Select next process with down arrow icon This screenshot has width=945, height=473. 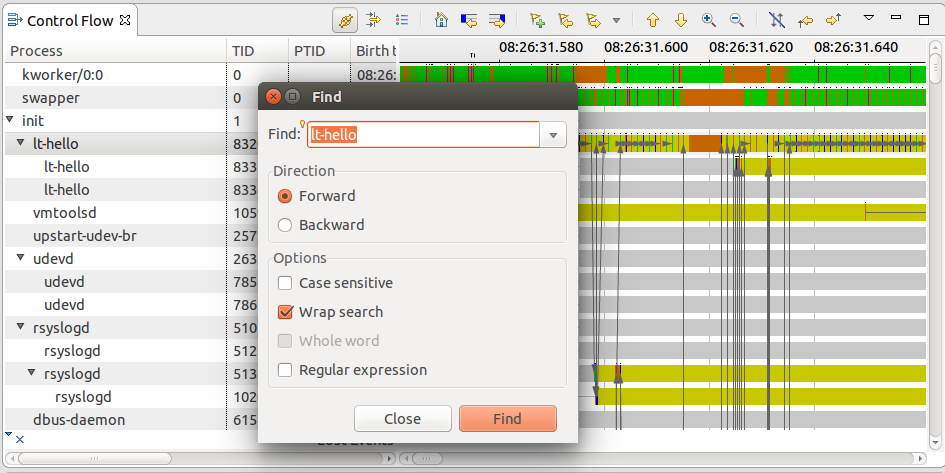point(681,20)
